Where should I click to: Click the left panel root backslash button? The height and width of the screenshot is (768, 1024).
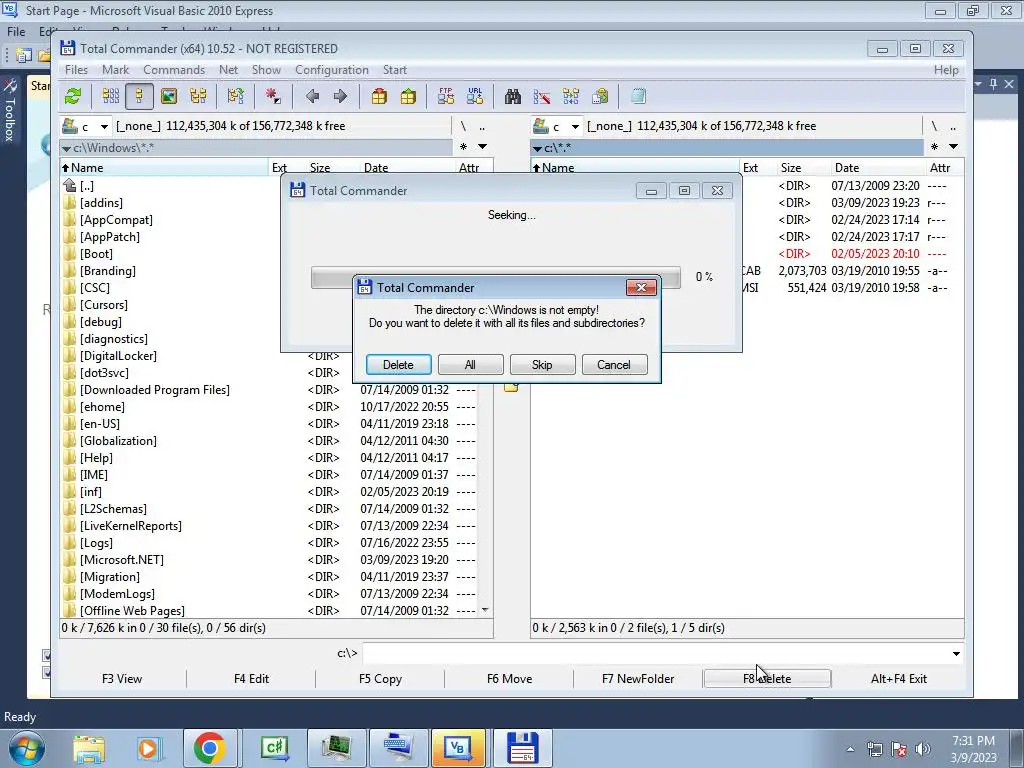click(463, 126)
